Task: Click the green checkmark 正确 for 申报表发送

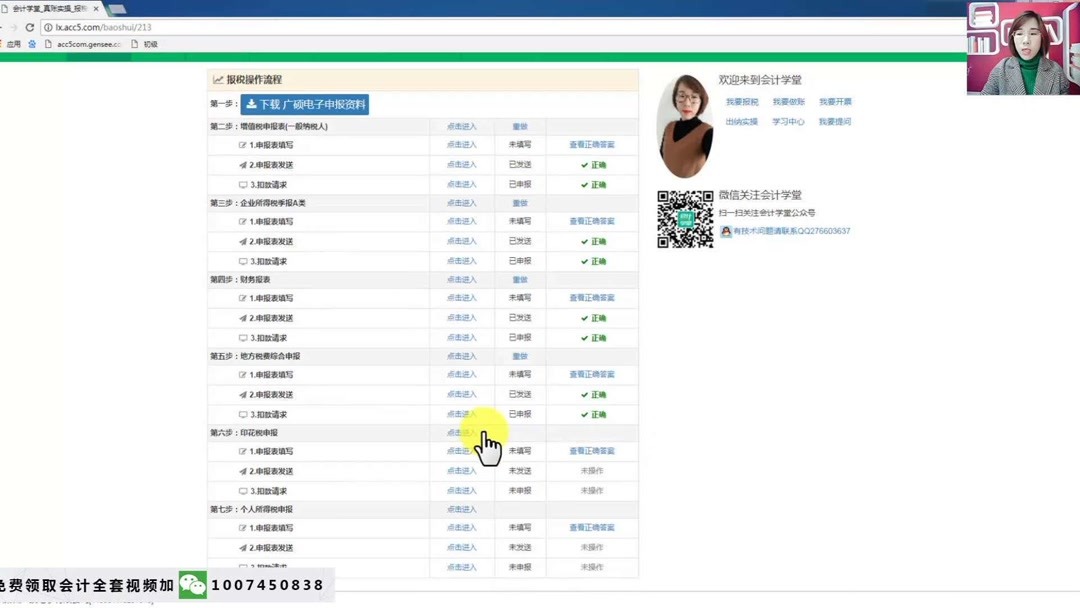Action: (x=595, y=164)
